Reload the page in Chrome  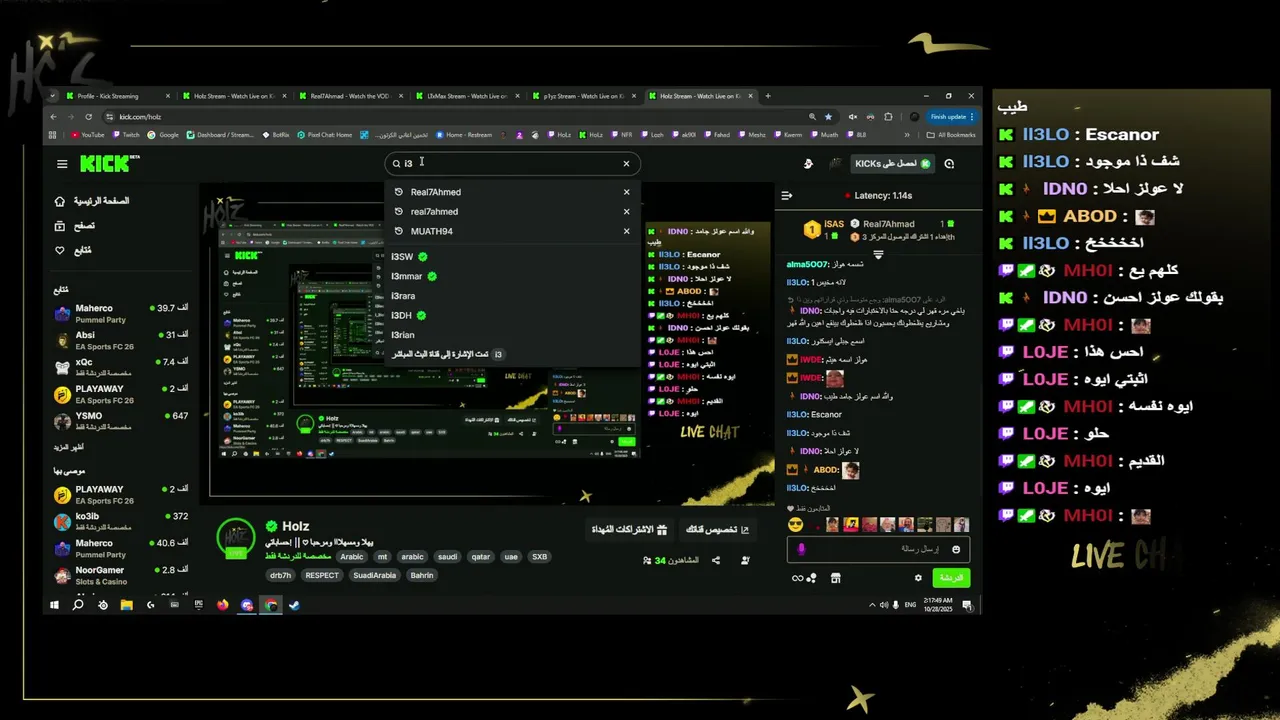(89, 117)
